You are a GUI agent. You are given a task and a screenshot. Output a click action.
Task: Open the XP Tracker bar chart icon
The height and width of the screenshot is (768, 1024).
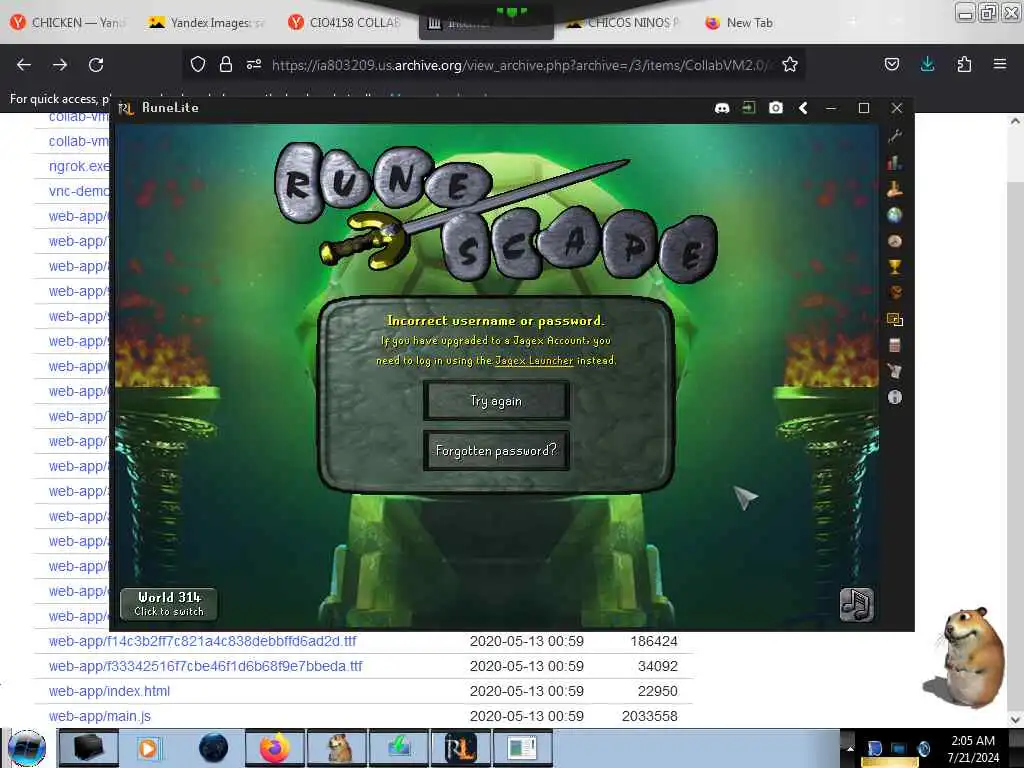click(x=895, y=163)
